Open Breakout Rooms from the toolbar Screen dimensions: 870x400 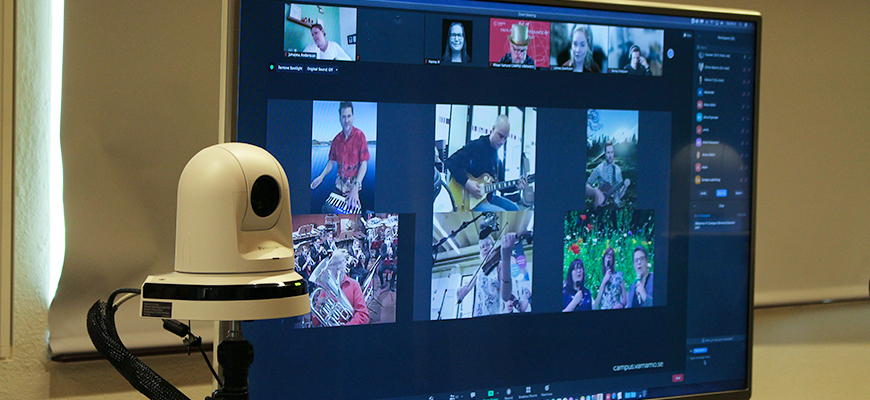point(528,391)
